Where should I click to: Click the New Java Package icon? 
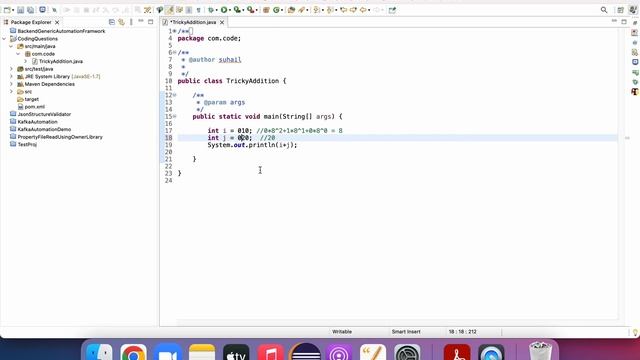click(x=266, y=10)
